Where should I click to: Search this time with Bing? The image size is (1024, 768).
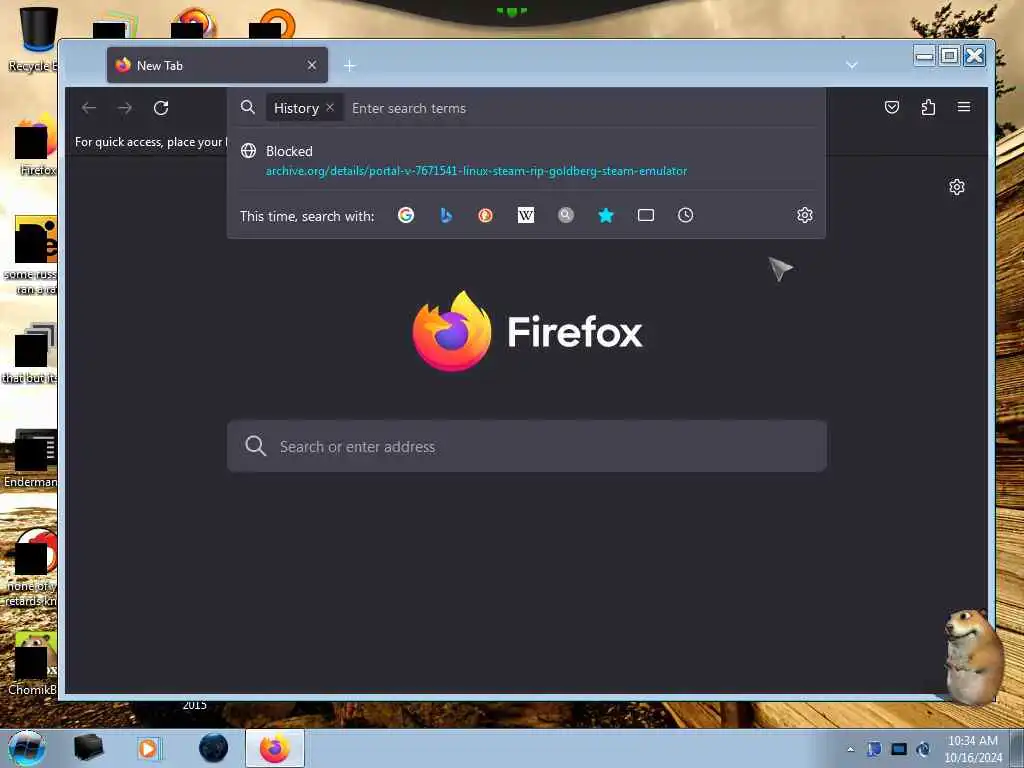pos(446,215)
